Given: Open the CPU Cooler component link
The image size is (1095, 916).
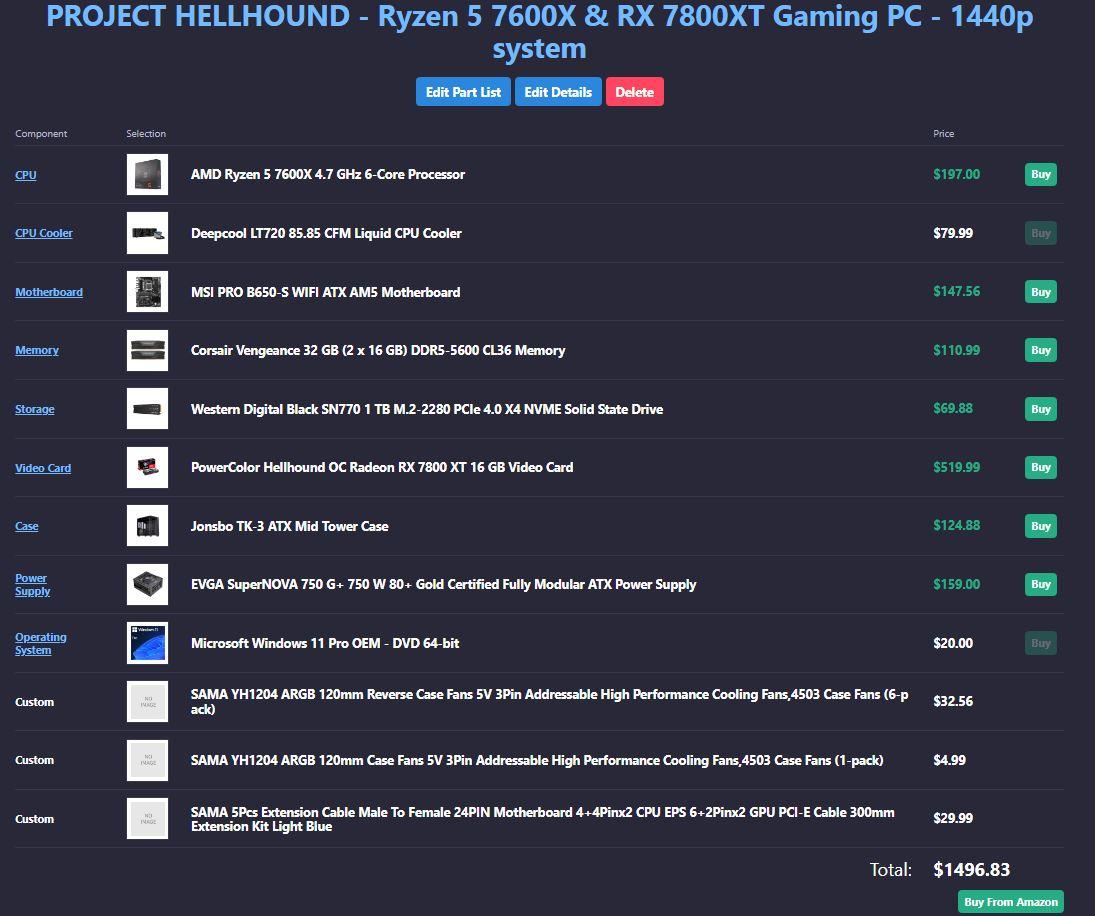Looking at the screenshot, I should pyautogui.click(x=44, y=233).
